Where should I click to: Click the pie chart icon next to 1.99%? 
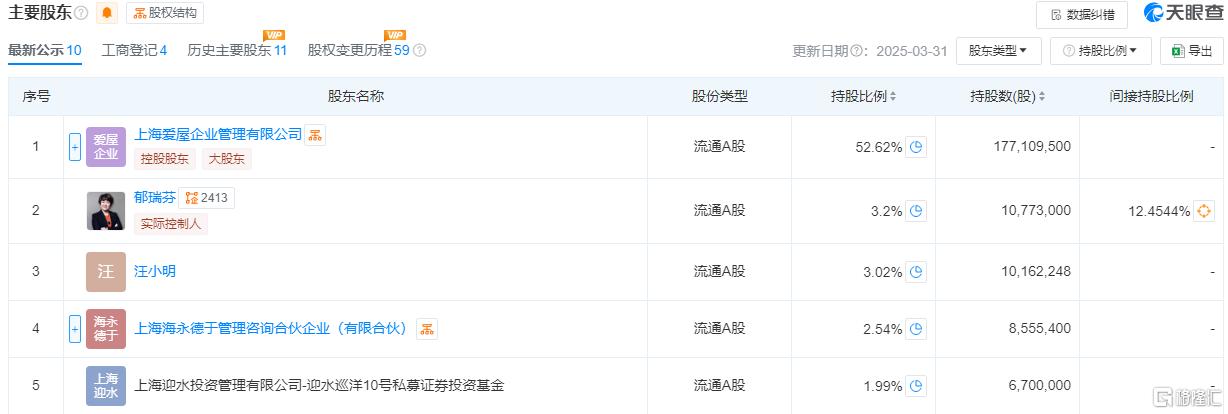916,386
